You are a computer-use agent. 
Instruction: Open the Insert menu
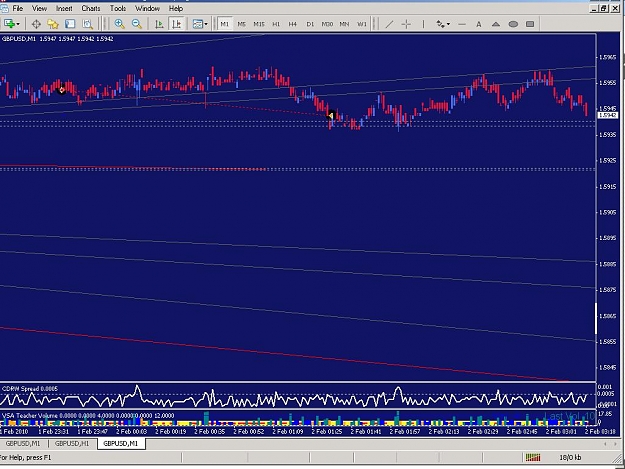tap(64, 8)
